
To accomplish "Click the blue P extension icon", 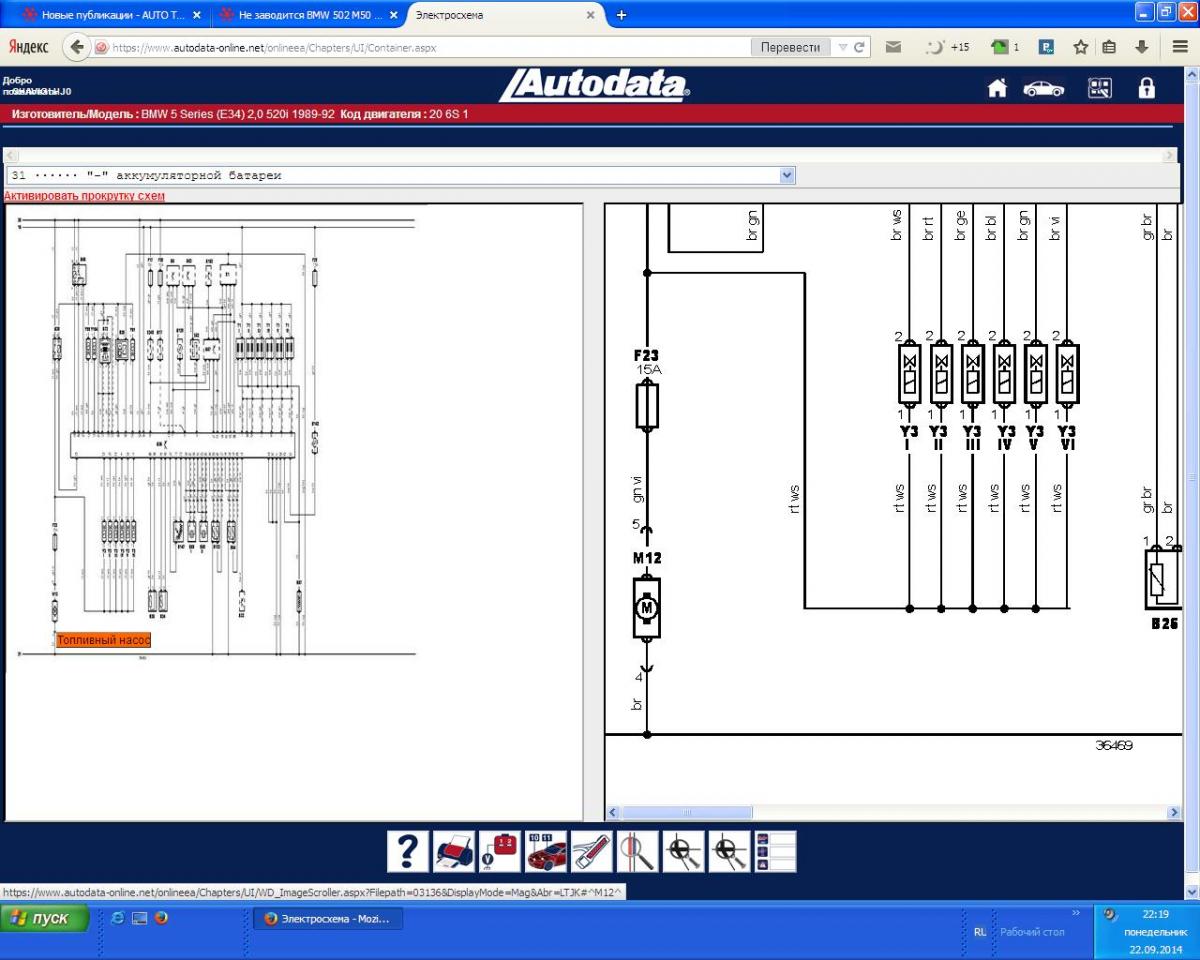I will [x=1047, y=47].
